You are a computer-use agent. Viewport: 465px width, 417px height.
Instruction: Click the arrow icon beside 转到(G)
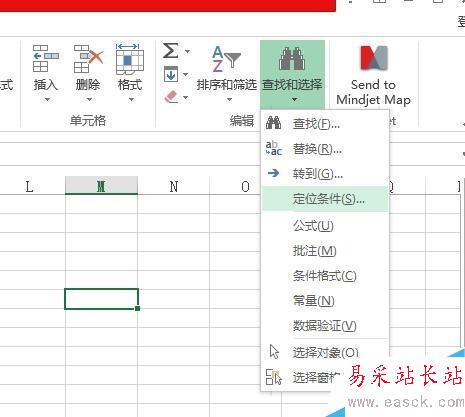pos(274,173)
